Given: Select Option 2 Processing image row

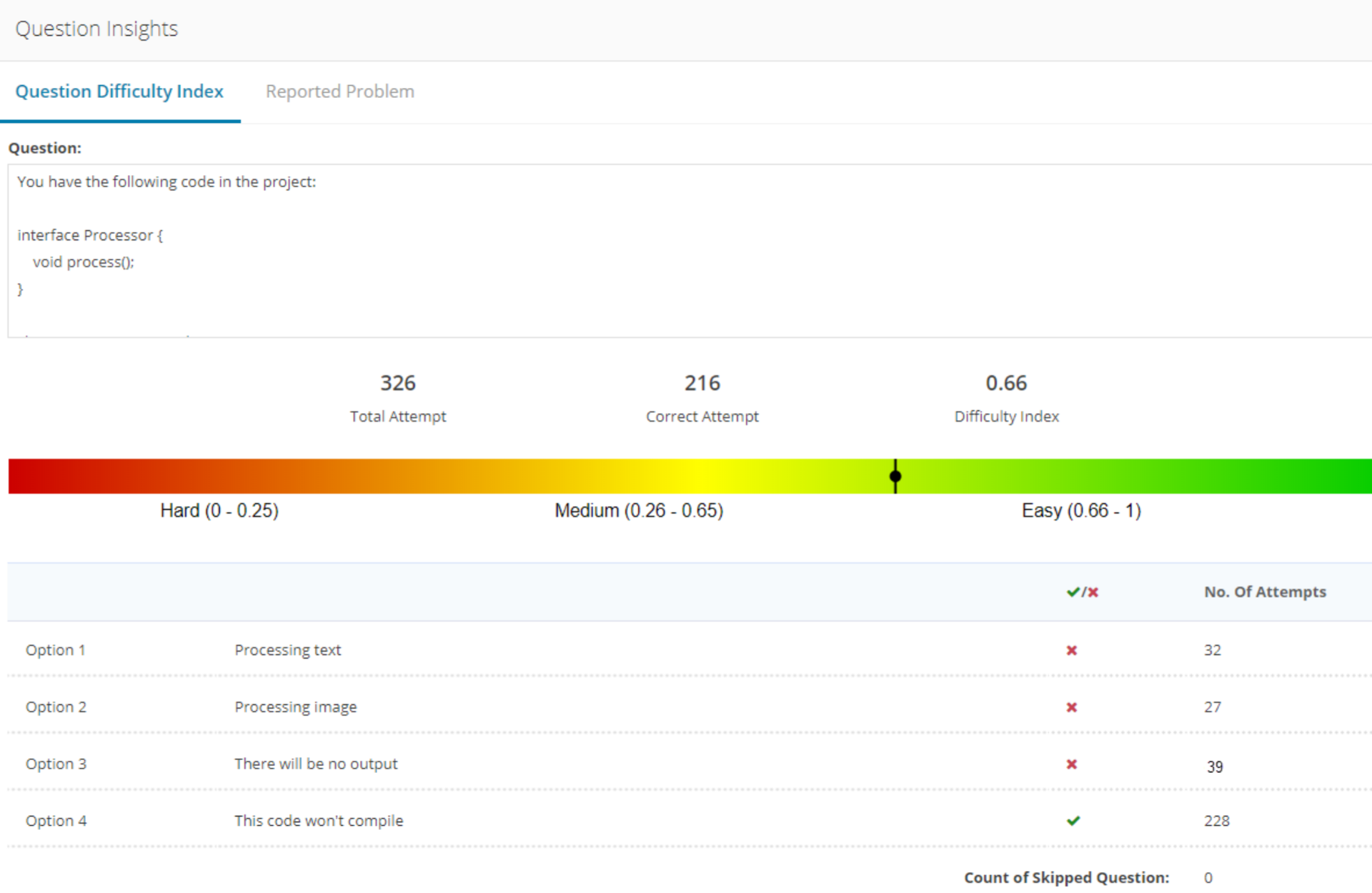Looking at the screenshot, I should point(295,707).
